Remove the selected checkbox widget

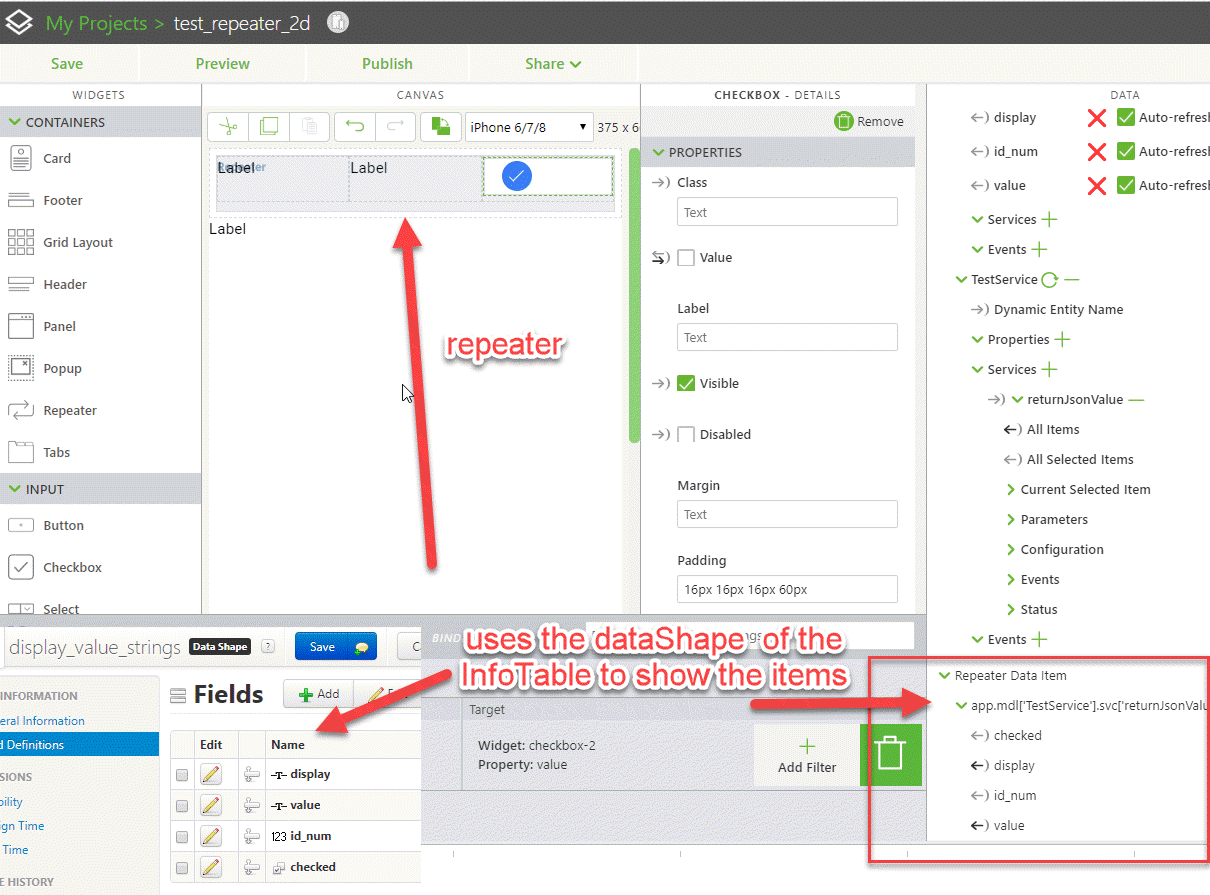pyautogui.click(x=869, y=120)
